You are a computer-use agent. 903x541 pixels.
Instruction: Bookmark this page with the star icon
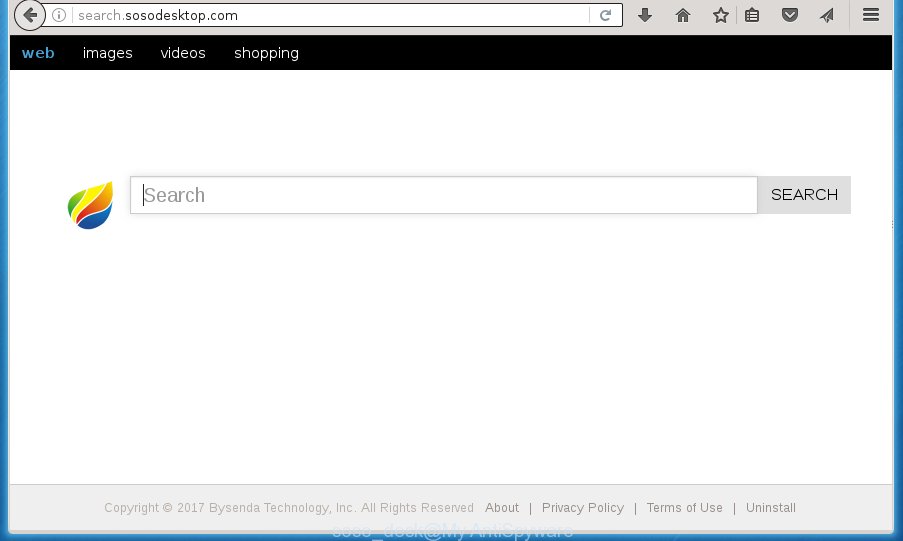pos(720,15)
